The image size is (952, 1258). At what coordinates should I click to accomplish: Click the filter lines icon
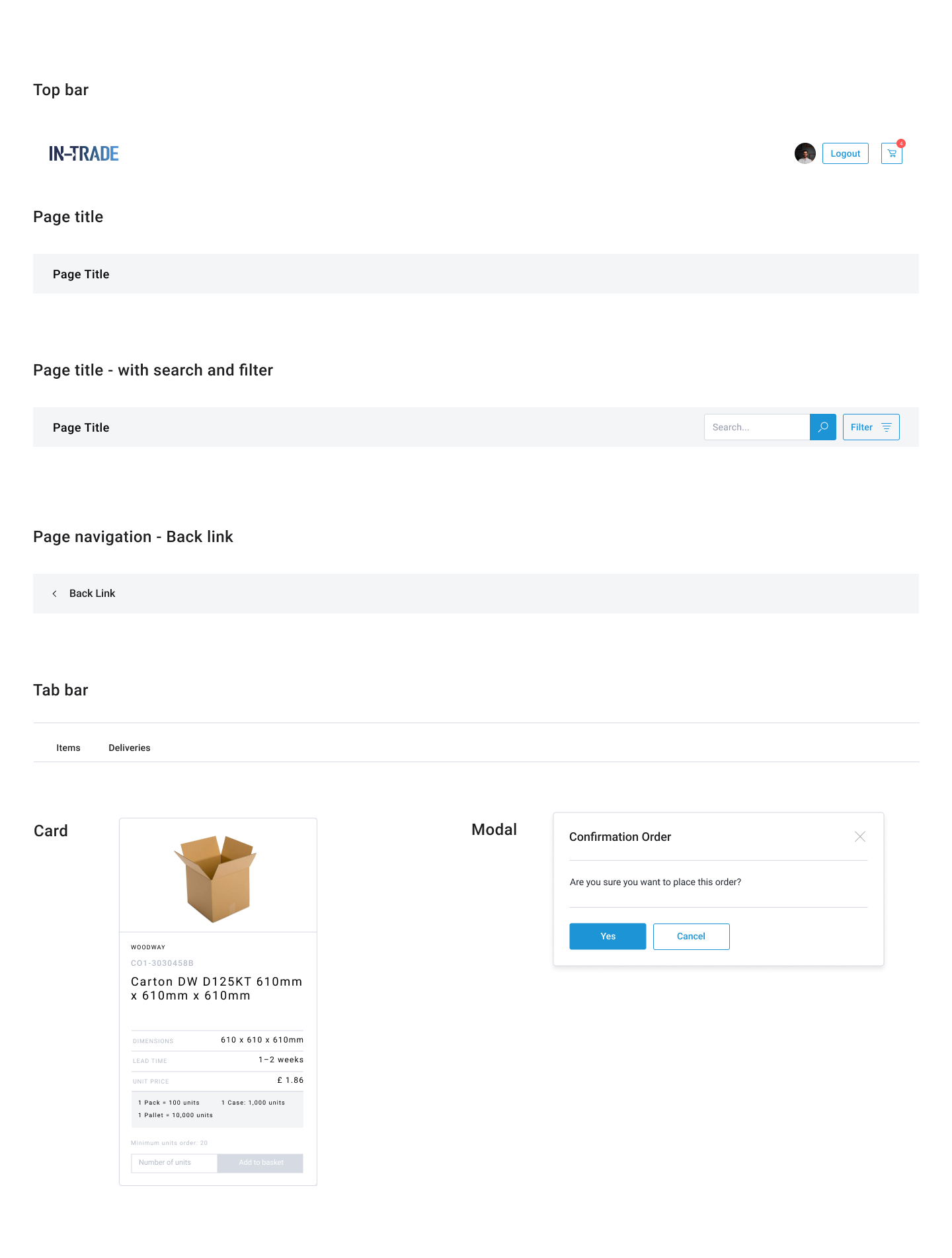(887, 427)
